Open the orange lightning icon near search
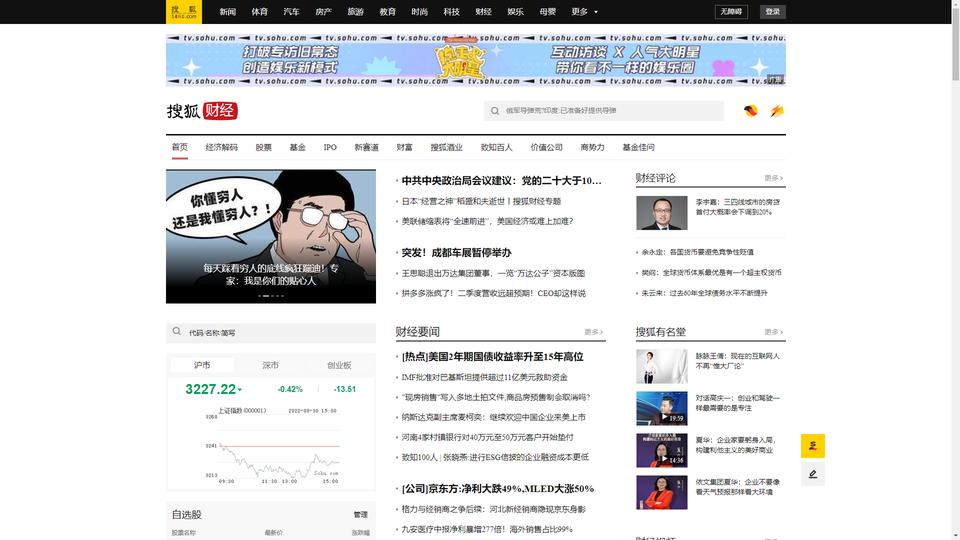This screenshot has height=540, width=960. tap(777, 111)
